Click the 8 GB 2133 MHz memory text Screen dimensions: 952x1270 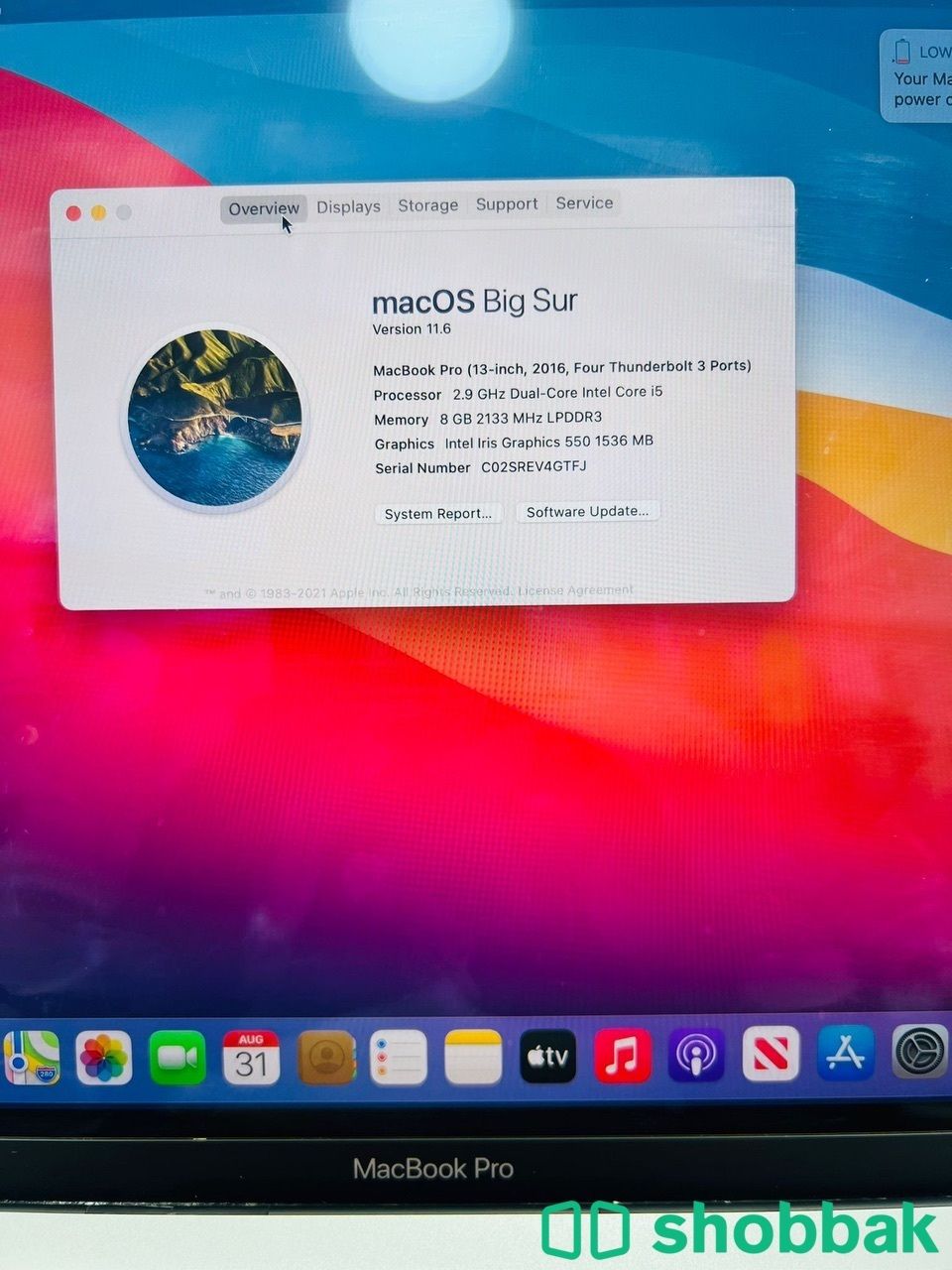pos(521,418)
